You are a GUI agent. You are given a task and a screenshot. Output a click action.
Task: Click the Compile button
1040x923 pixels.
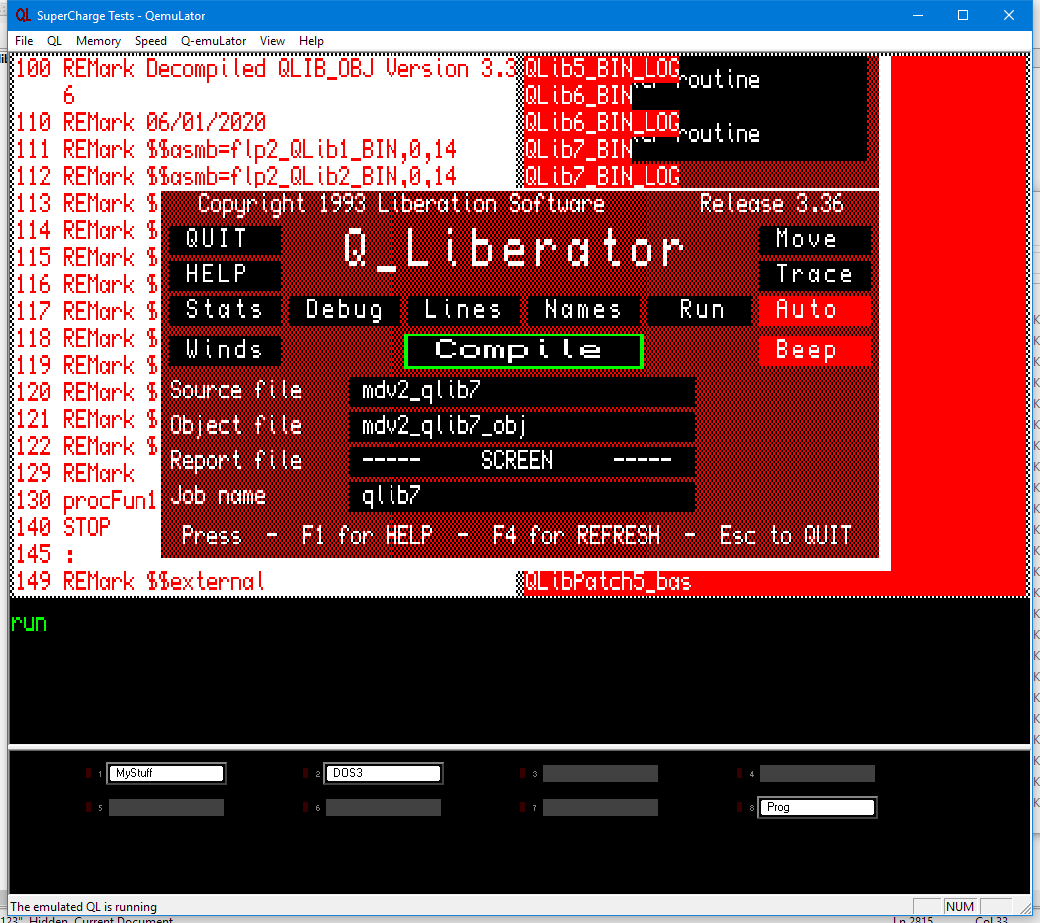[x=523, y=350]
